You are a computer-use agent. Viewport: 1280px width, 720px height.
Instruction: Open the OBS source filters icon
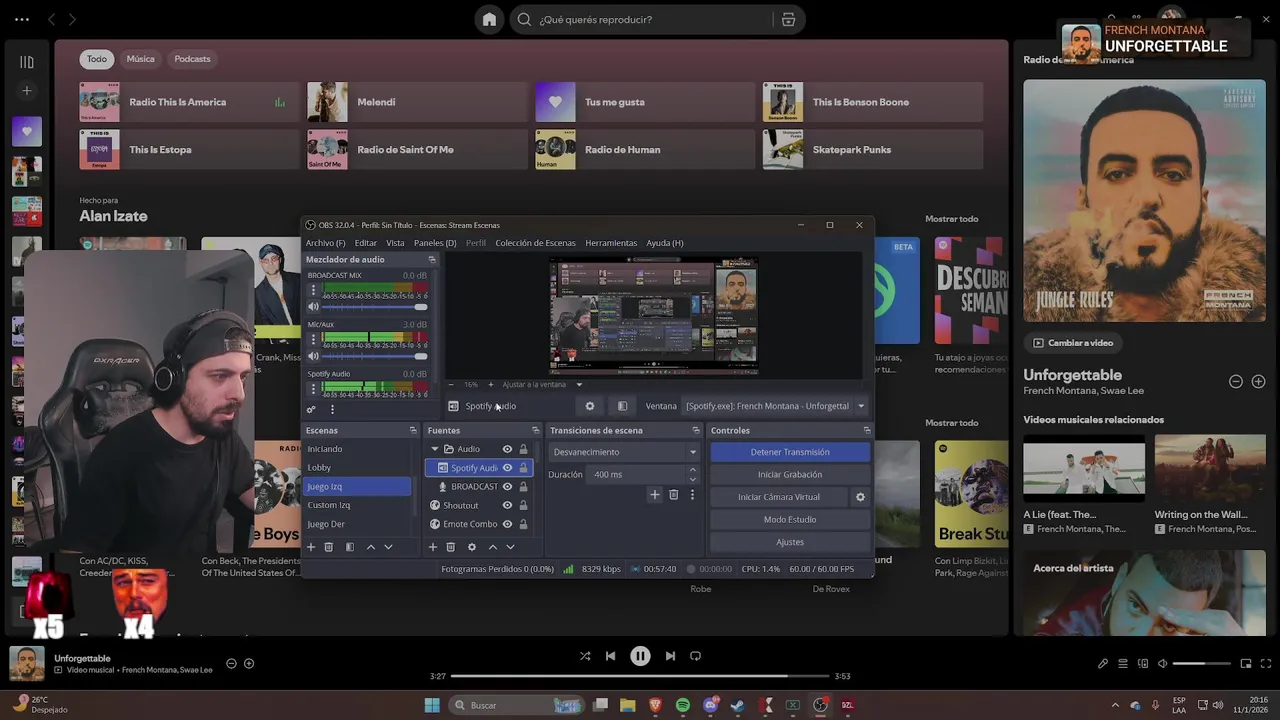point(622,406)
